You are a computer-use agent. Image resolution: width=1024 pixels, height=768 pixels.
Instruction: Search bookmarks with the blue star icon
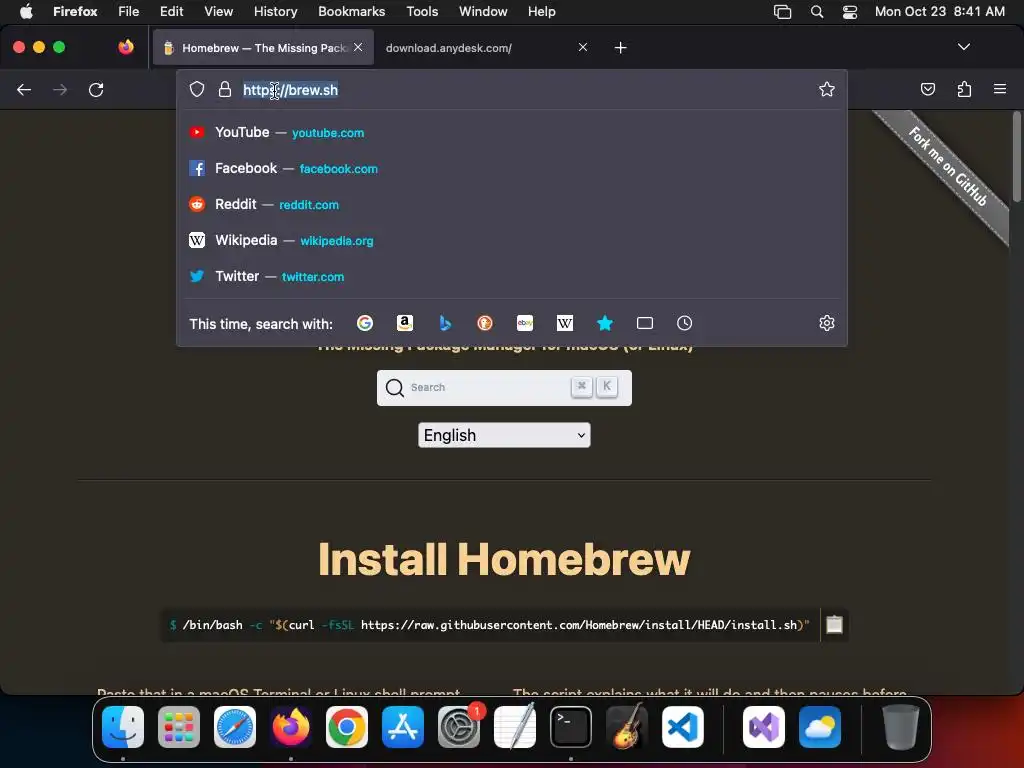(605, 323)
